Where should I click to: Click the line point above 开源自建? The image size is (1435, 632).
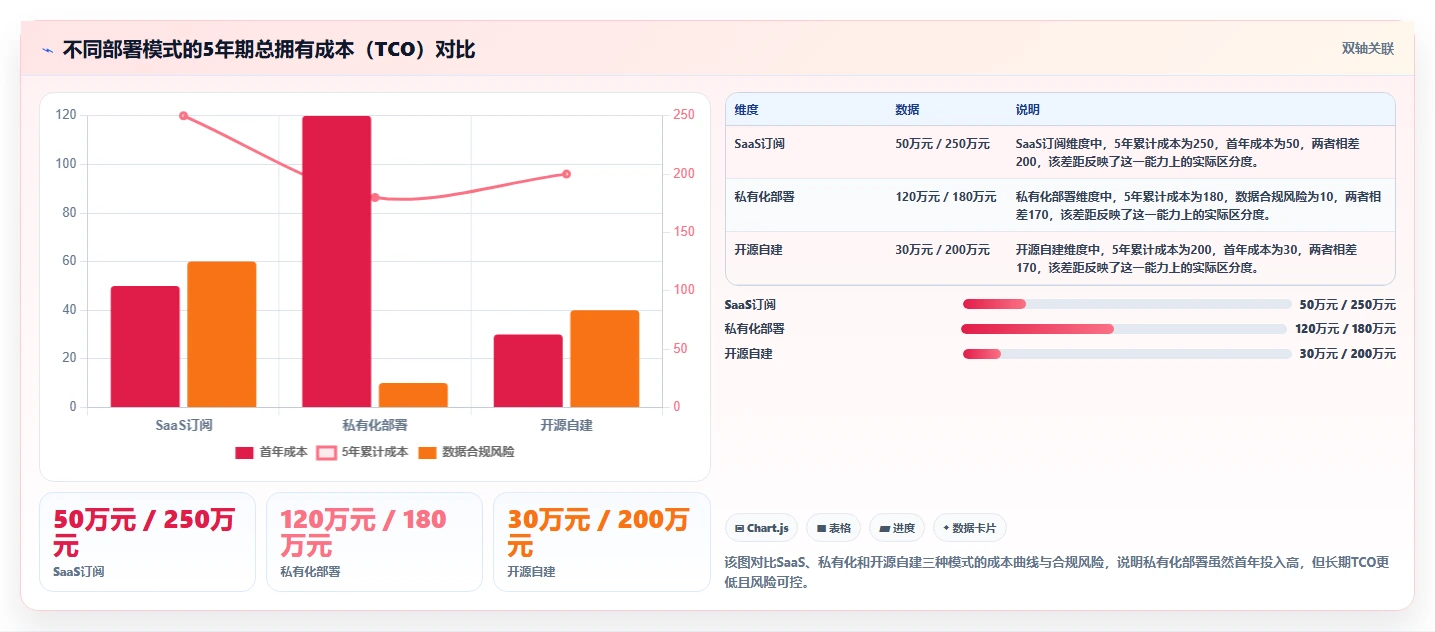pos(566,174)
